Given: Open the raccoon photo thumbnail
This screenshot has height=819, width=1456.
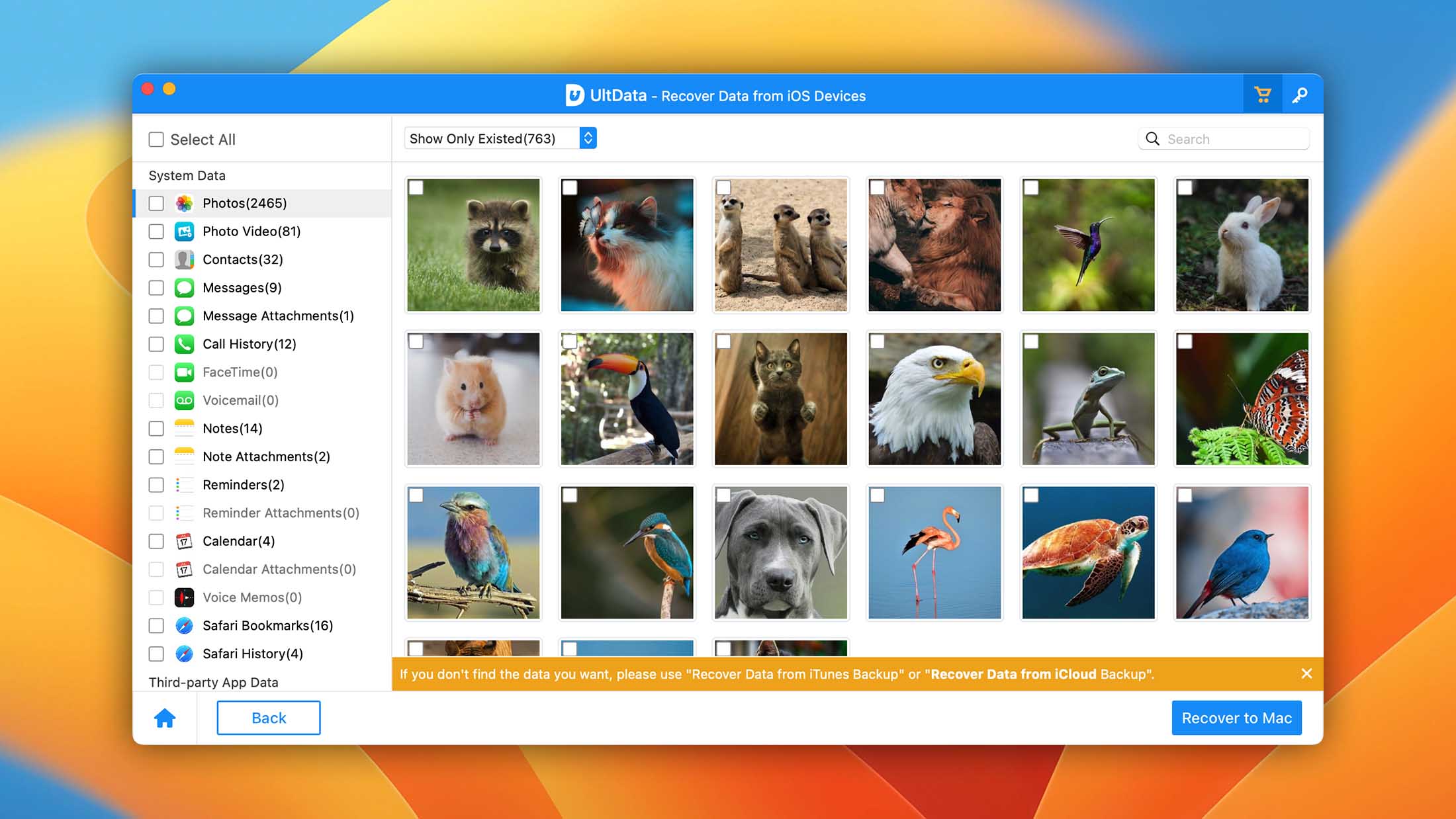Looking at the screenshot, I should click(x=473, y=245).
